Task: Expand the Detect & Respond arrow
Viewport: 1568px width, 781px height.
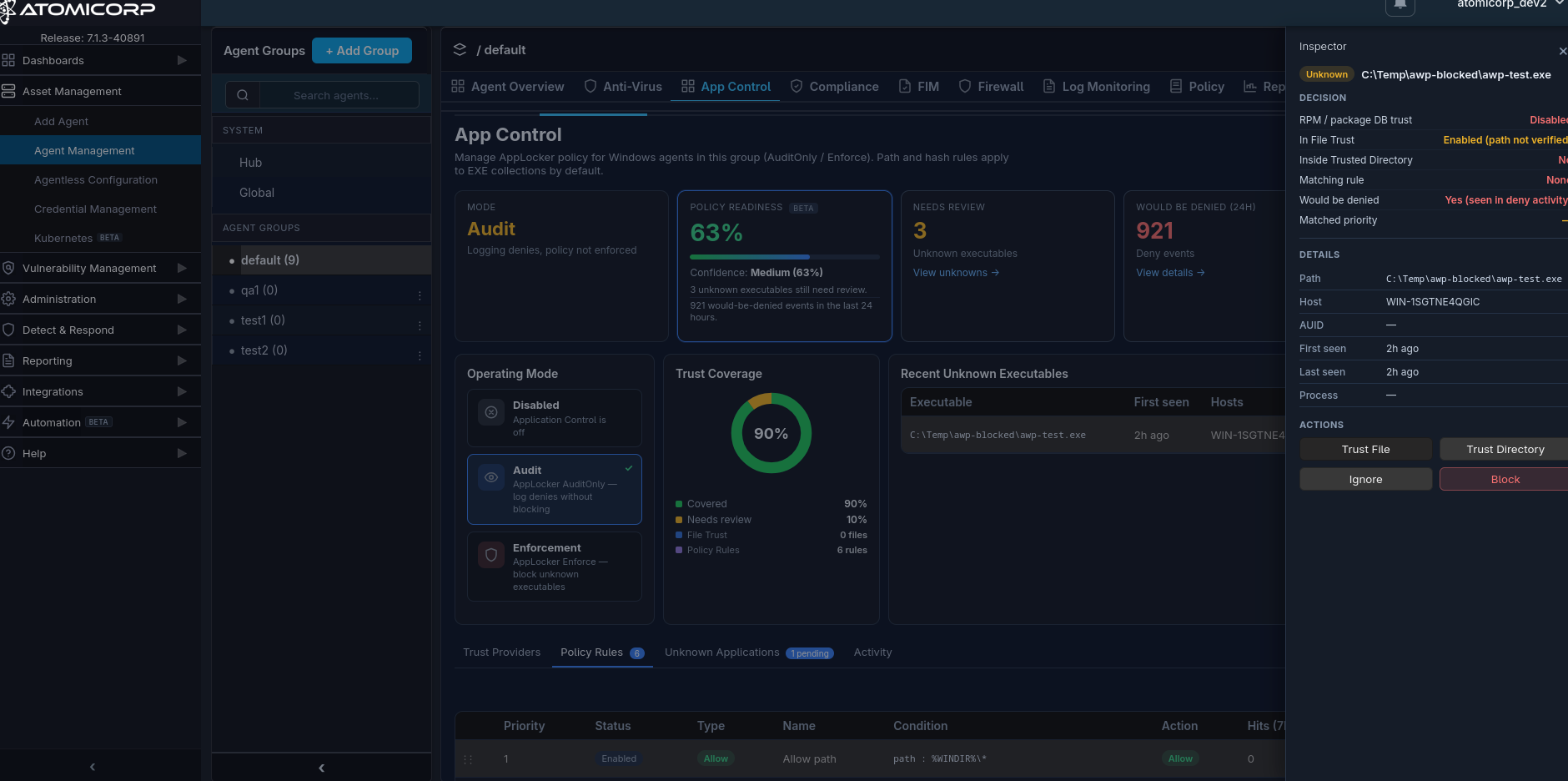Action: (182, 330)
